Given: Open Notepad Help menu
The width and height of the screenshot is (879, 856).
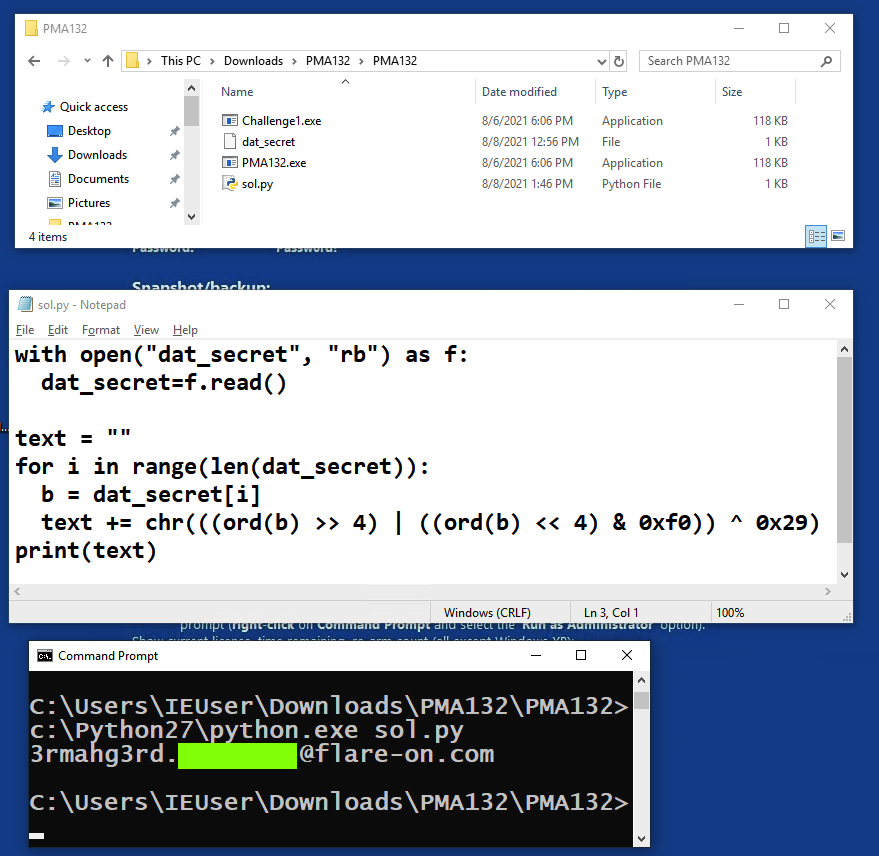Looking at the screenshot, I should (x=185, y=330).
